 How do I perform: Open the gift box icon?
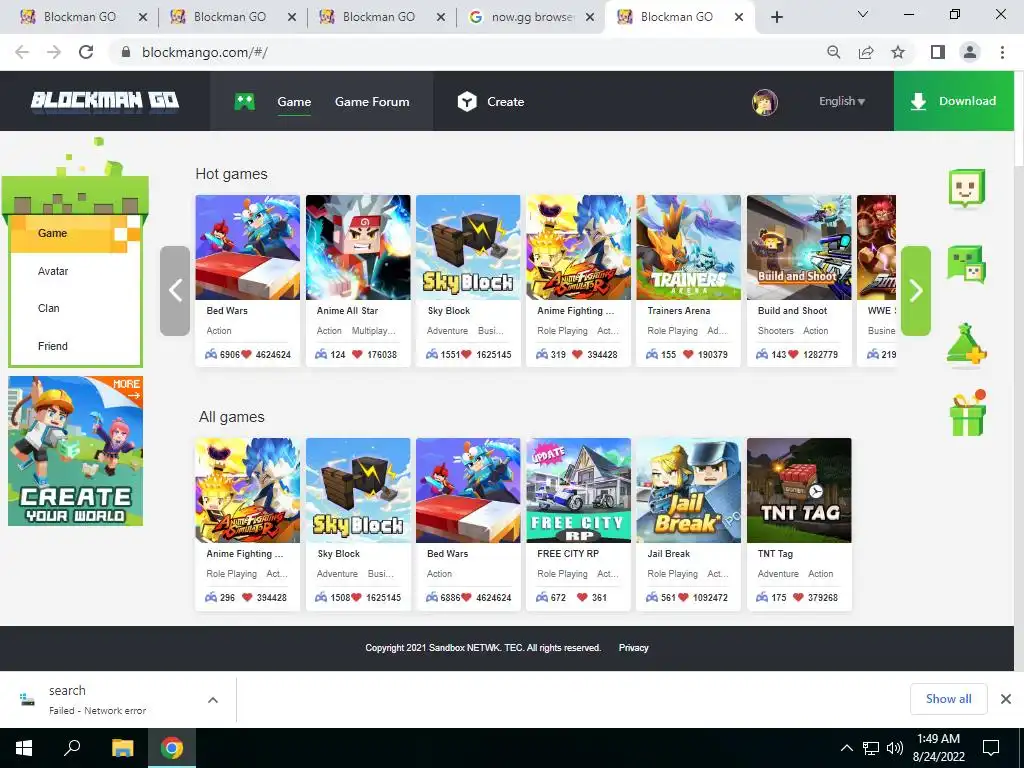point(968,413)
